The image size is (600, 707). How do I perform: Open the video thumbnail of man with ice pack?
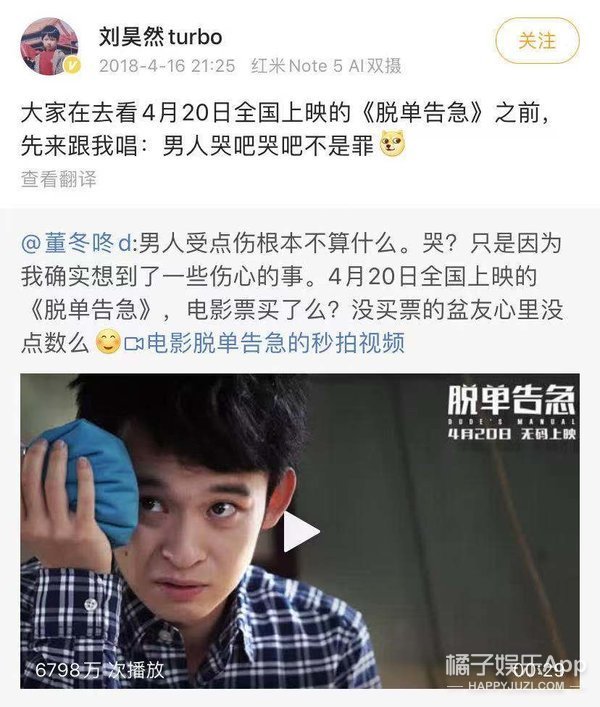[300, 531]
